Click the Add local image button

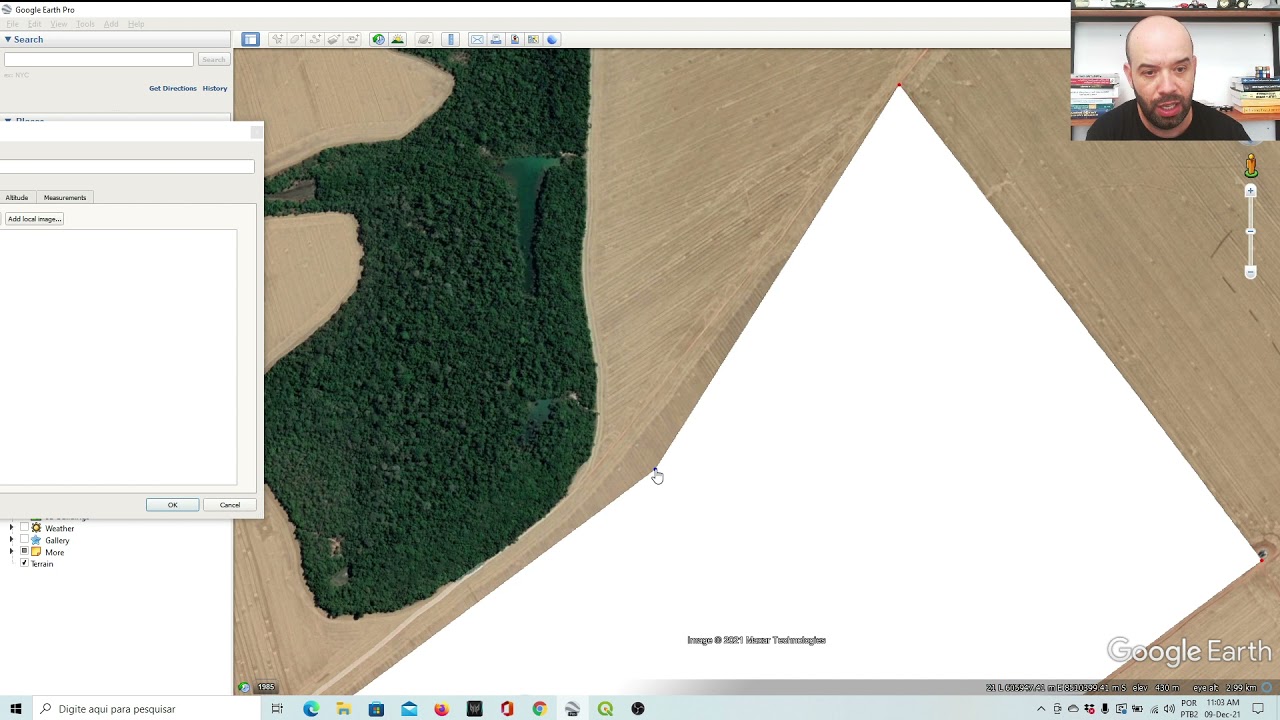[34, 219]
